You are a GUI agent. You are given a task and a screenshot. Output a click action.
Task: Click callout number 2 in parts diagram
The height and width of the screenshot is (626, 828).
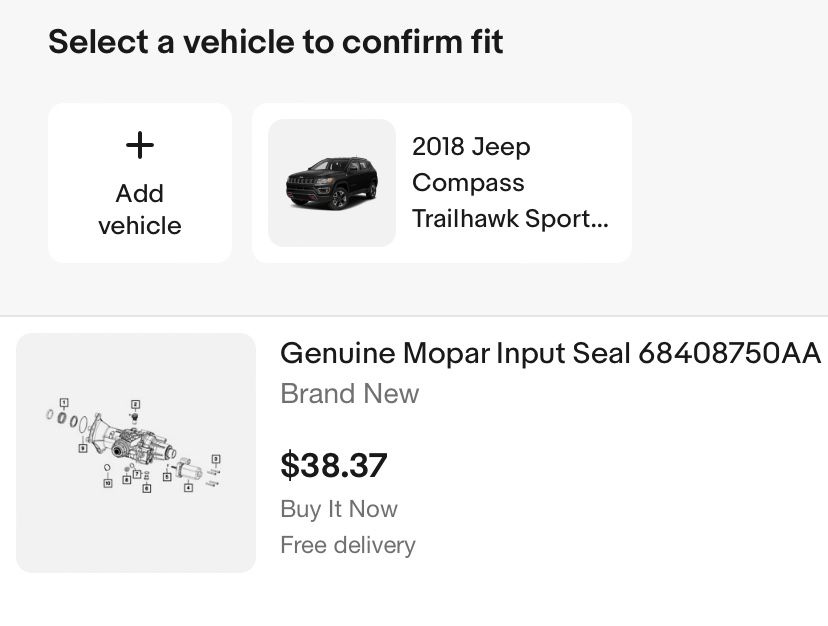tap(135, 405)
